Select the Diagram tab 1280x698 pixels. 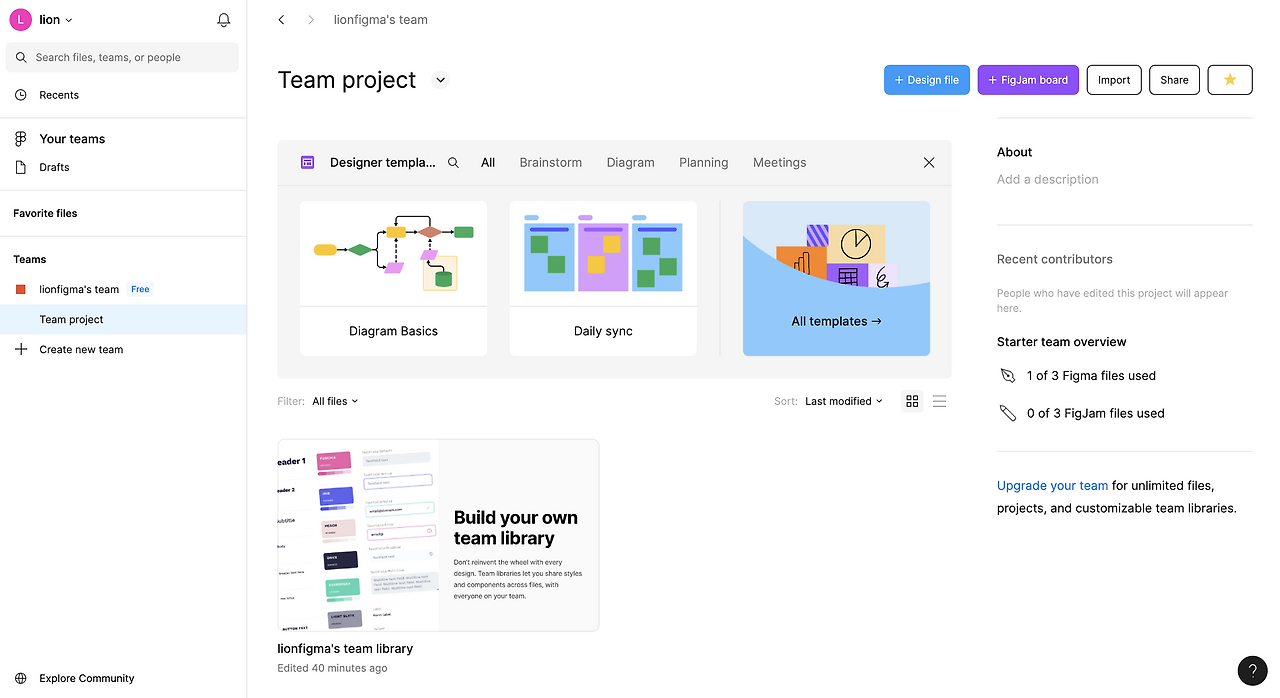(x=631, y=162)
